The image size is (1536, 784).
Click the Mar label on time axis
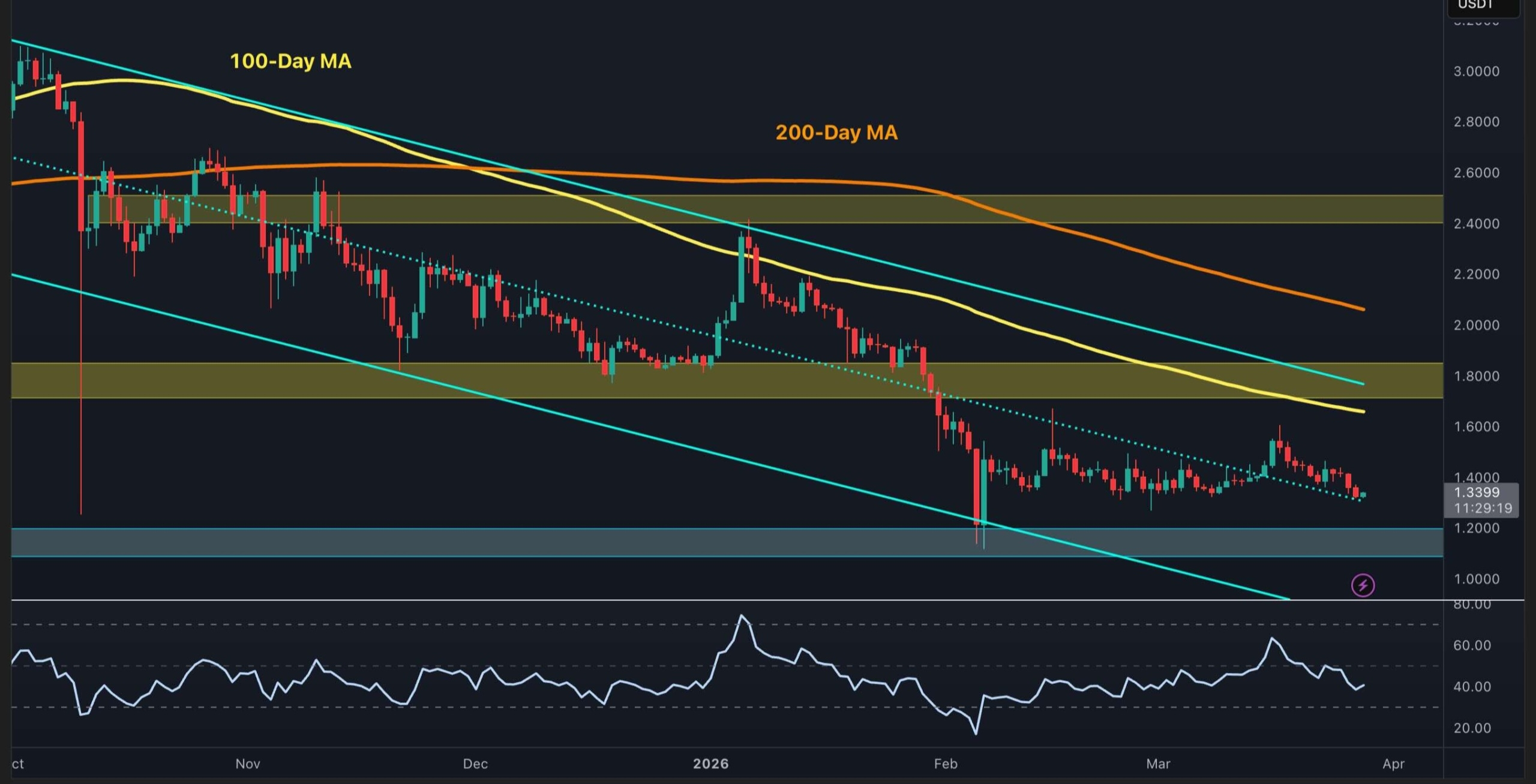tap(1158, 764)
